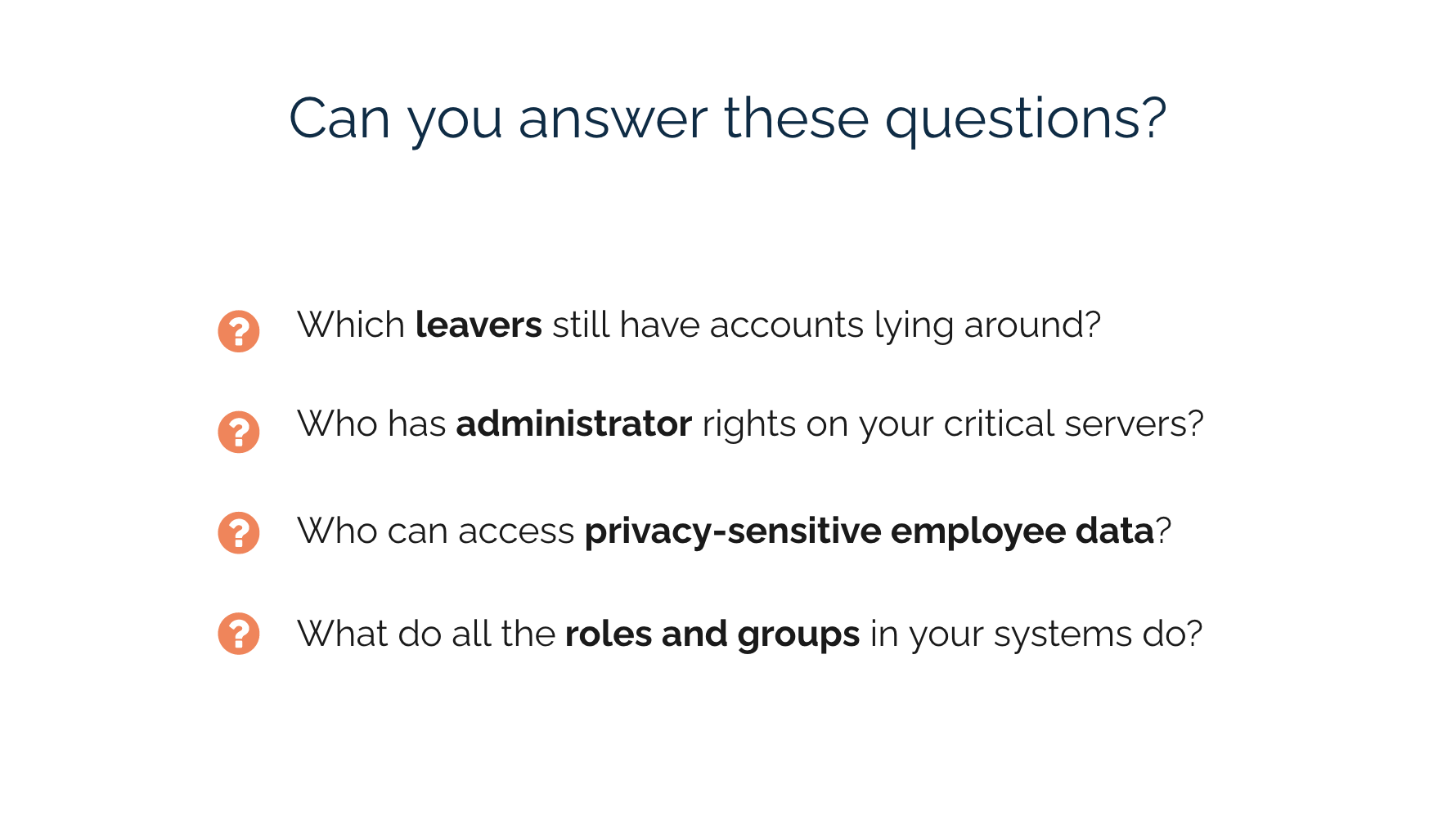Click the word 'Can' in the title
The image size is (1456, 816).
point(339,119)
